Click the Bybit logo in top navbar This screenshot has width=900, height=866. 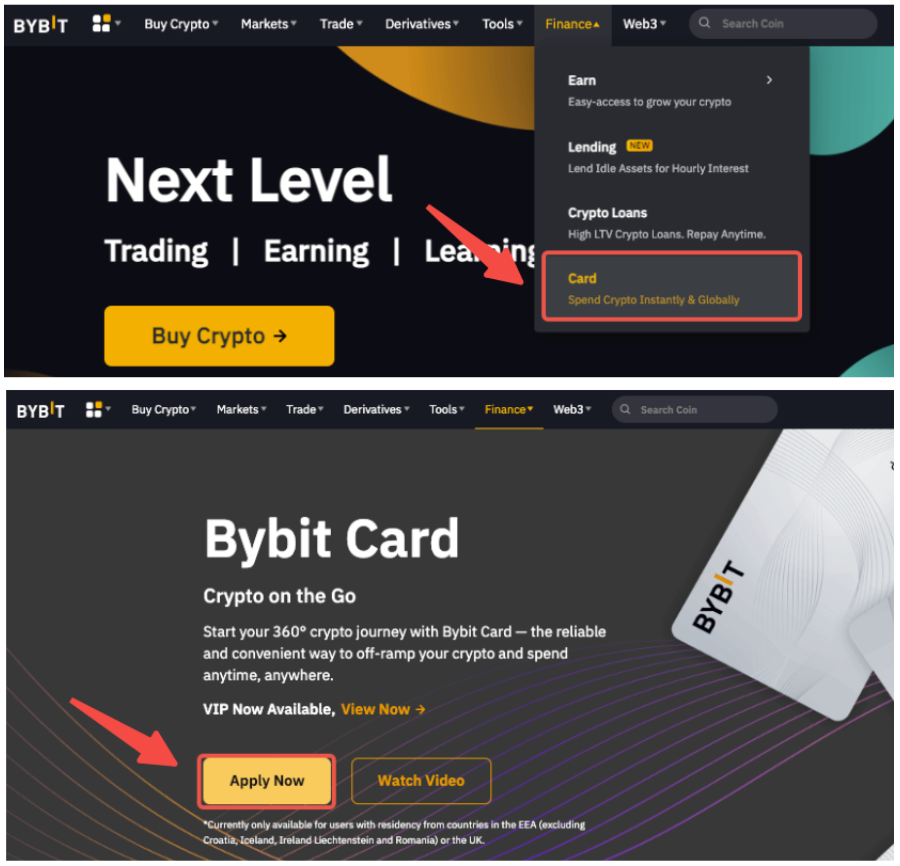click(41, 25)
